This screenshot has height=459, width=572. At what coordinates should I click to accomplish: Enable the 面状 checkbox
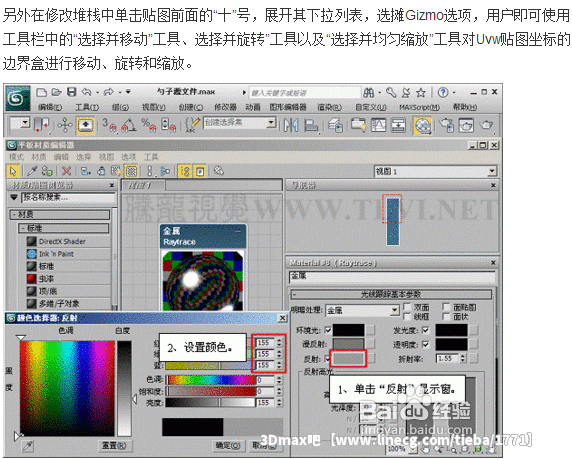[x=445, y=316]
